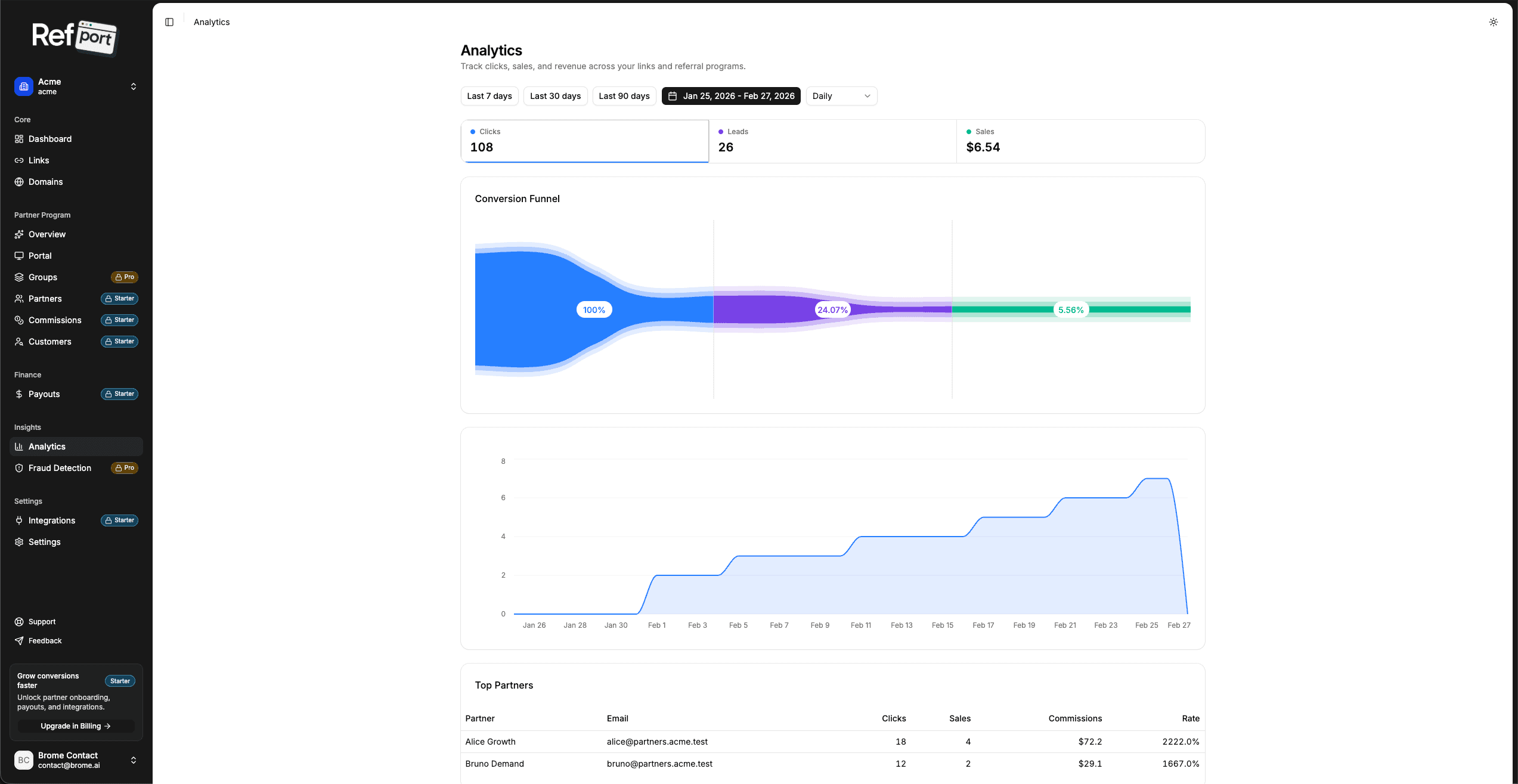Image resolution: width=1518 pixels, height=784 pixels.
Task: Click the Domains globe icon
Action: tap(19, 181)
